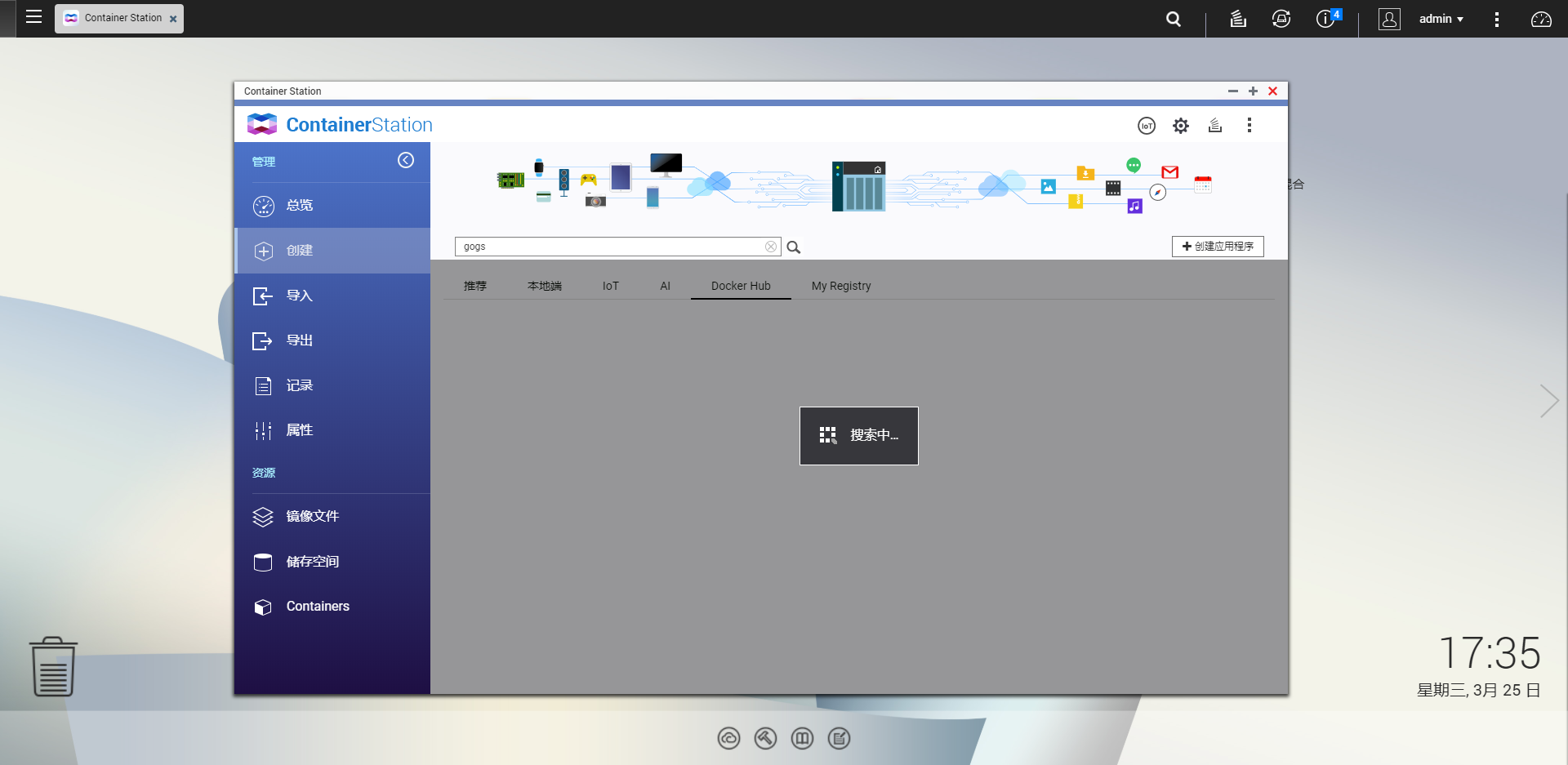Viewport: 1568px width, 765px height.
Task: Open the 镜像文件 resource section
Action: (311, 516)
